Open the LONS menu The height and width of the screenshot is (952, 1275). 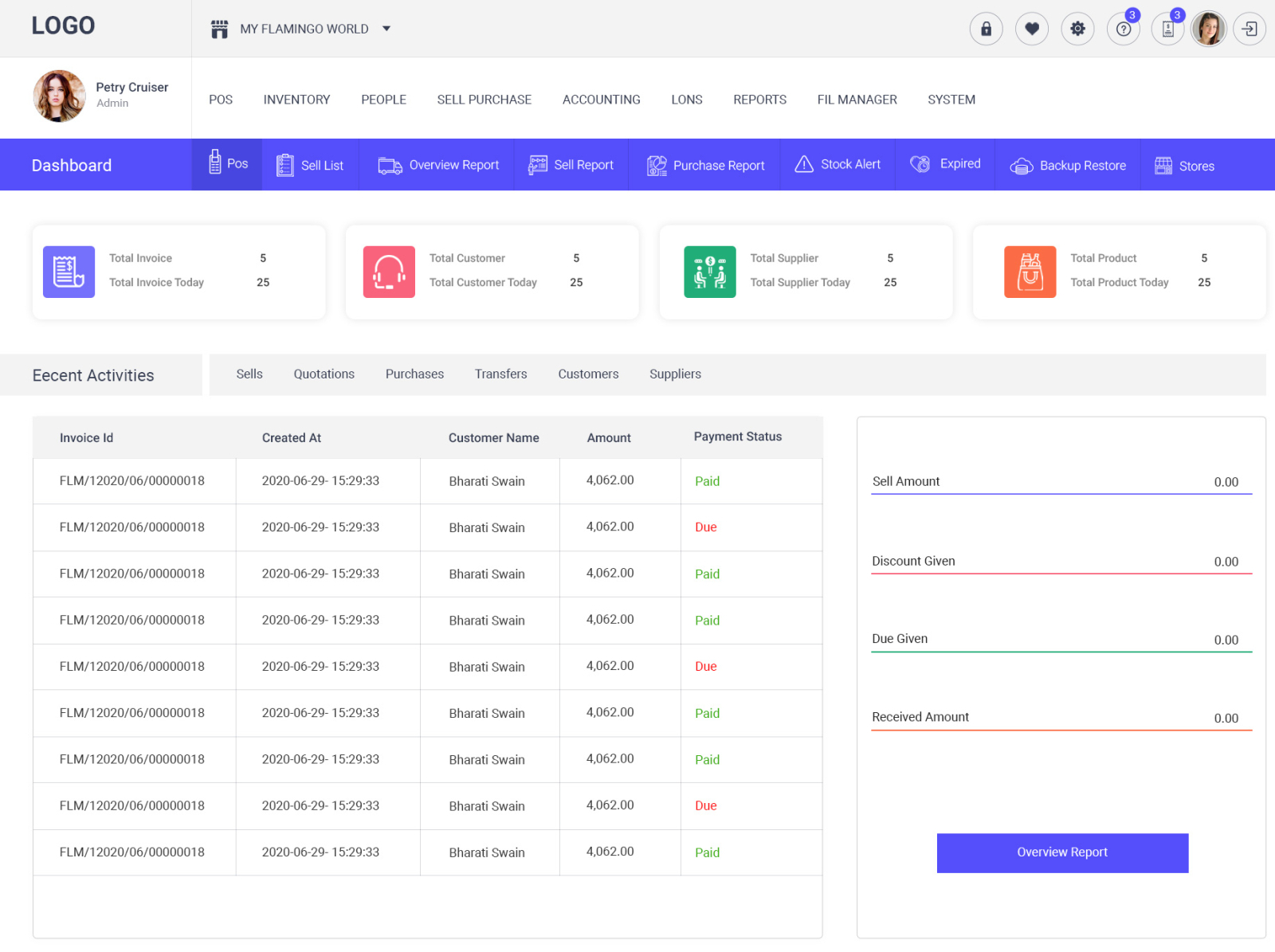[686, 100]
